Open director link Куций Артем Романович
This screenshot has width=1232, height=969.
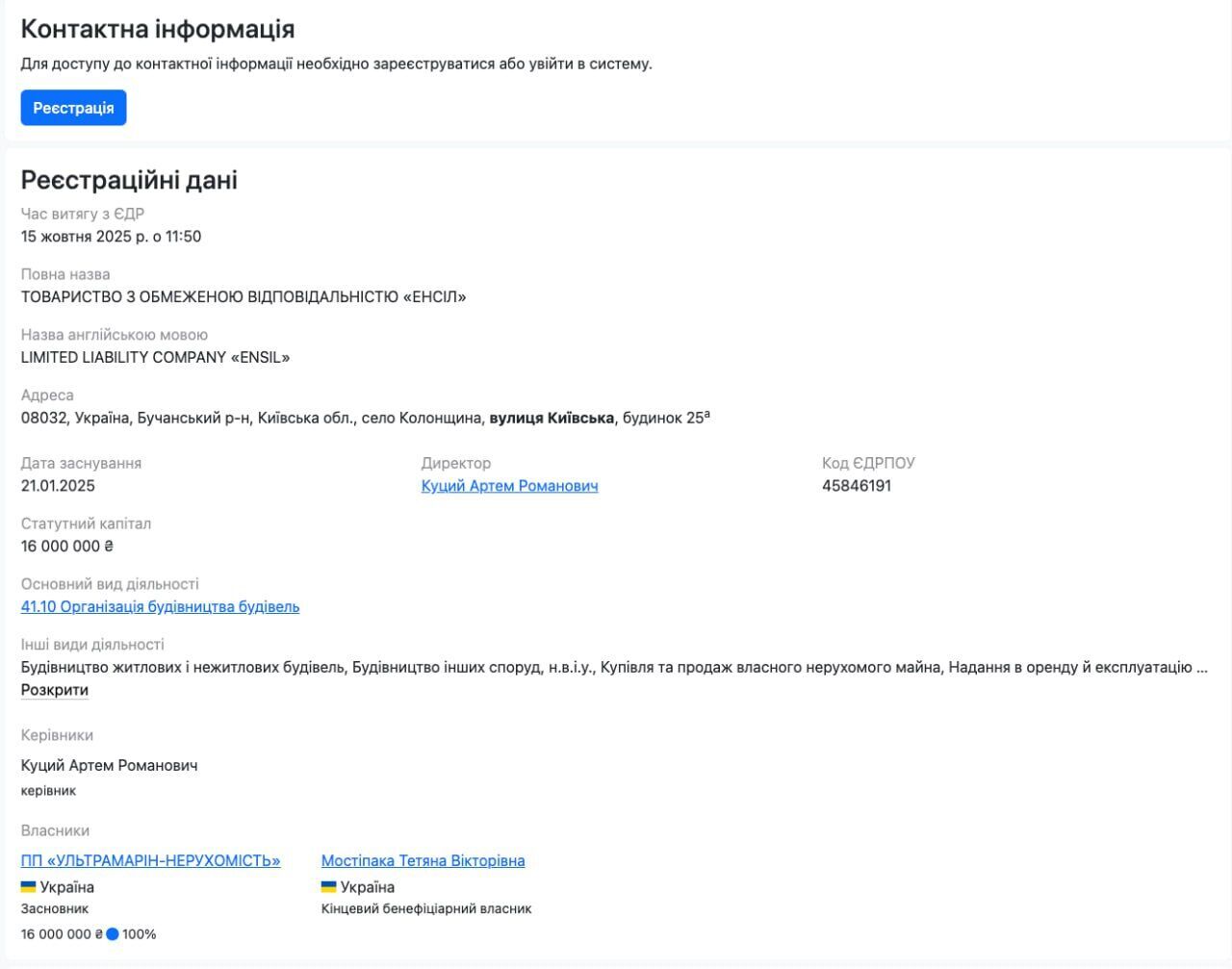[x=509, y=486]
